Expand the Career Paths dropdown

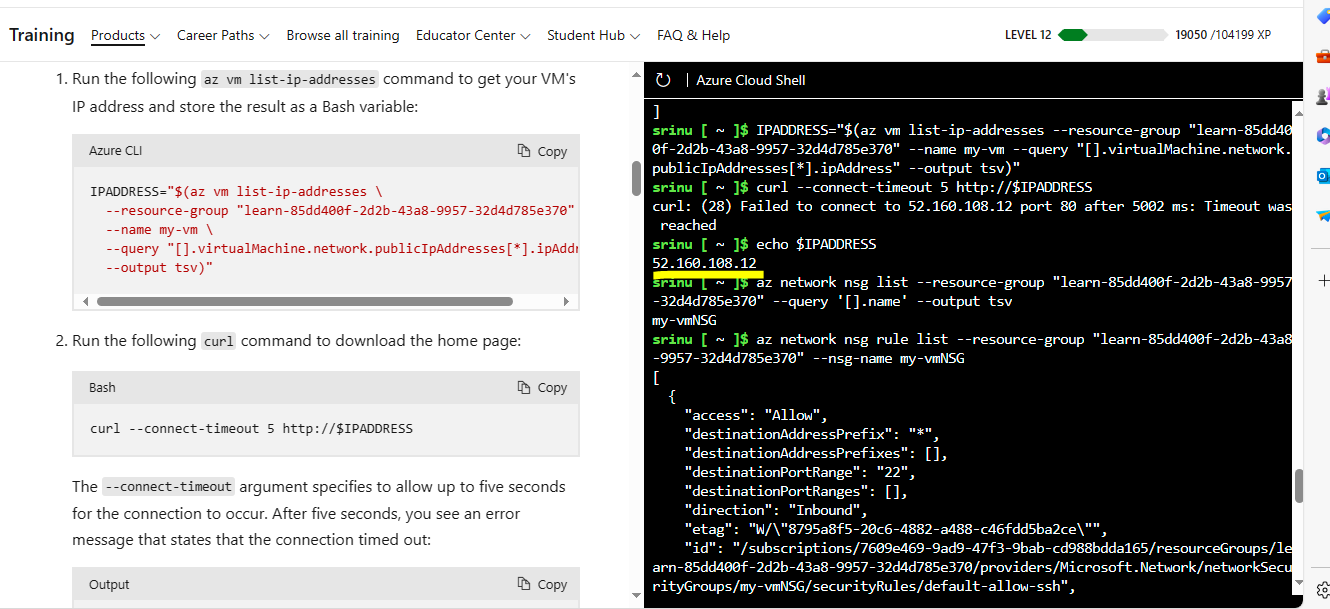[223, 35]
